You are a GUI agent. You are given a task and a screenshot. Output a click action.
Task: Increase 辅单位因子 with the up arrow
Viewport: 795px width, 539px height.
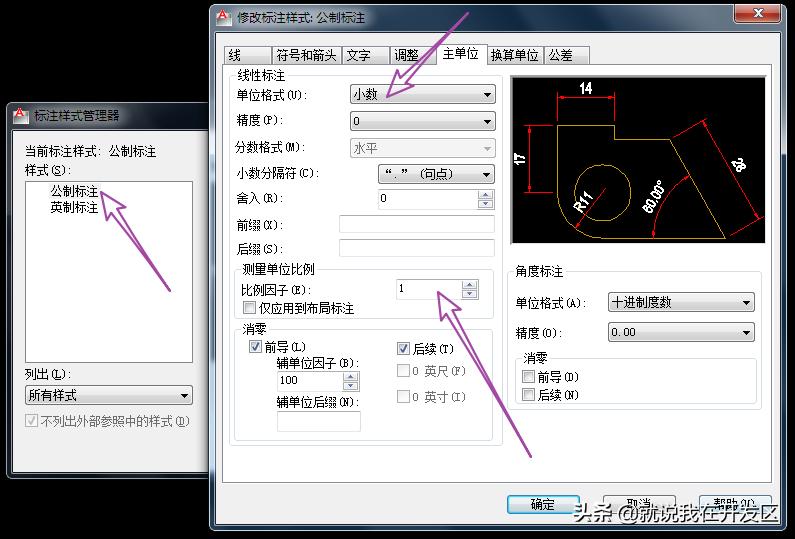350,377
